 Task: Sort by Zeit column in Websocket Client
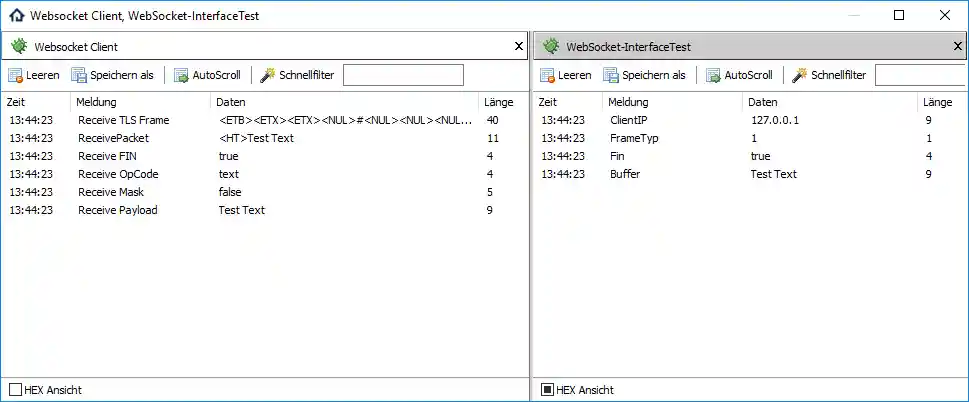[x=36, y=102]
